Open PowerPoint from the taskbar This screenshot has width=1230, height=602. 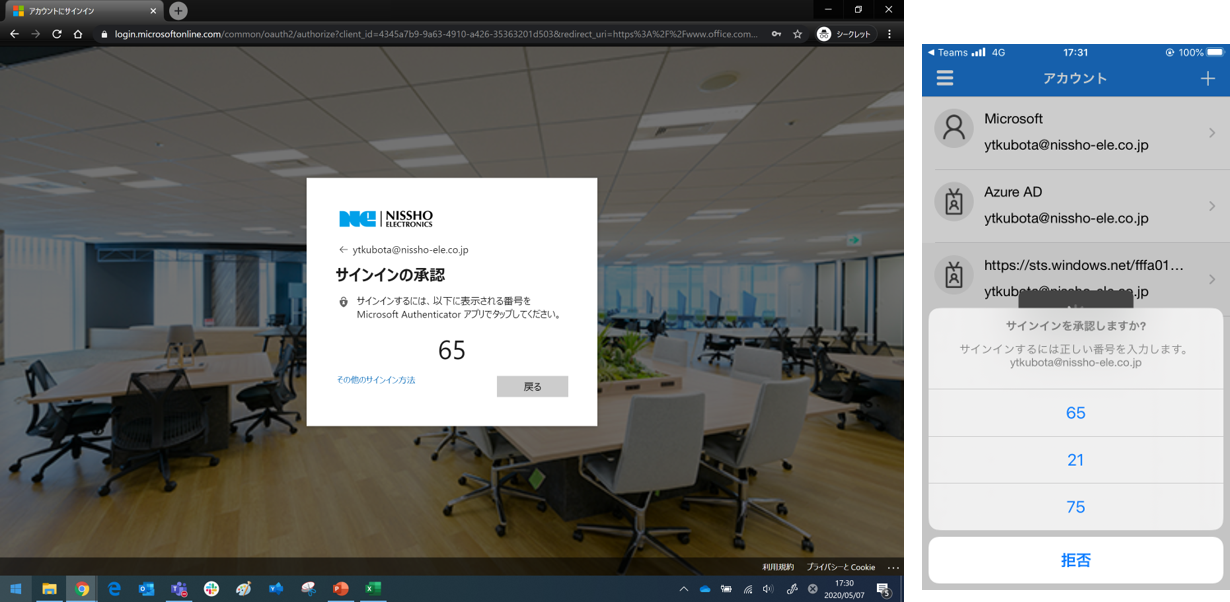click(341, 589)
